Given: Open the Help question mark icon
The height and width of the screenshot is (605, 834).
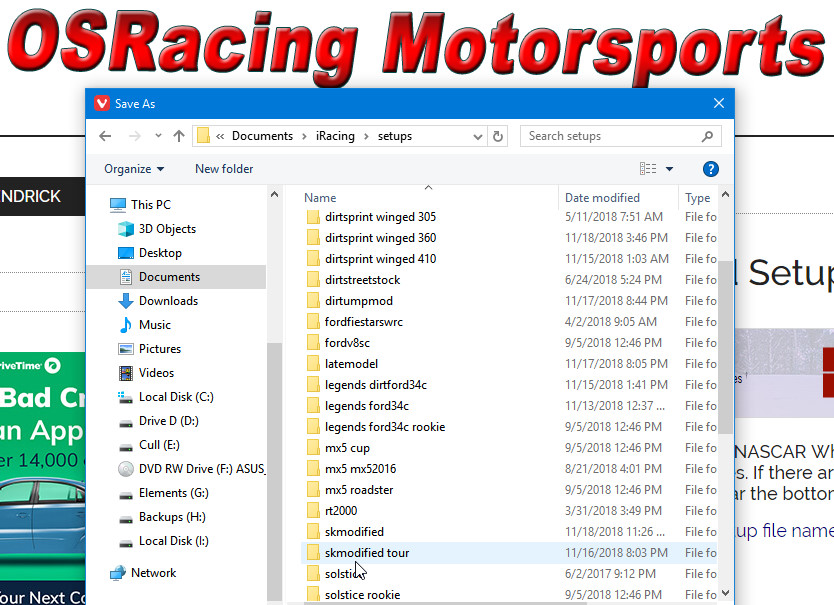Looking at the screenshot, I should click(711, 169).
